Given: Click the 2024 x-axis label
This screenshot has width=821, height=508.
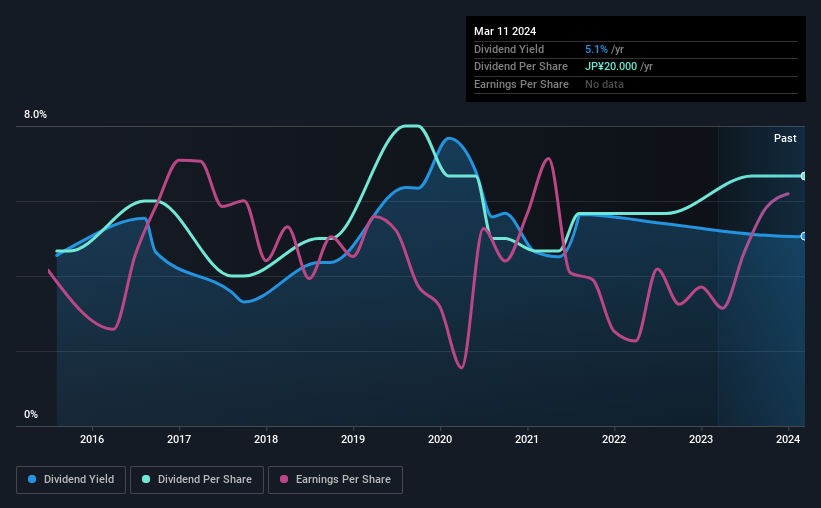Looking at the screenshot, I should point(788,439).
